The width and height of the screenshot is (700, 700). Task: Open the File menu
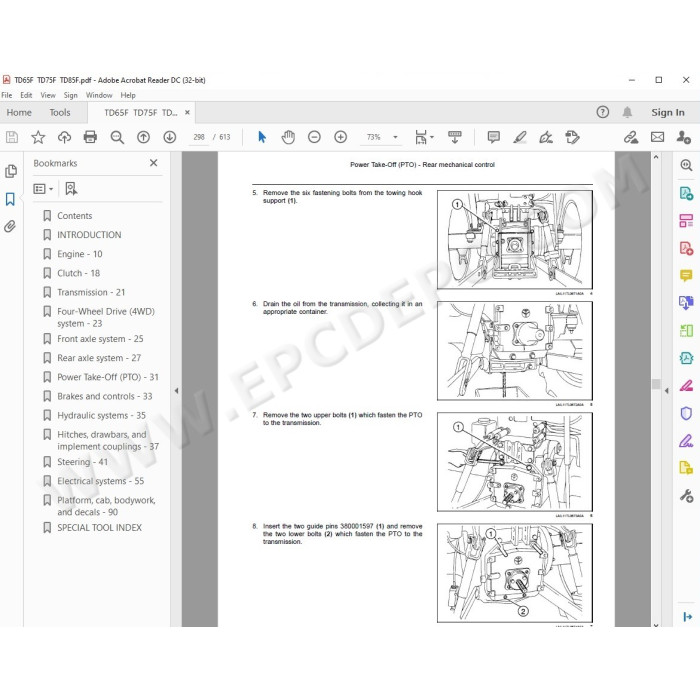pos(7,95)
